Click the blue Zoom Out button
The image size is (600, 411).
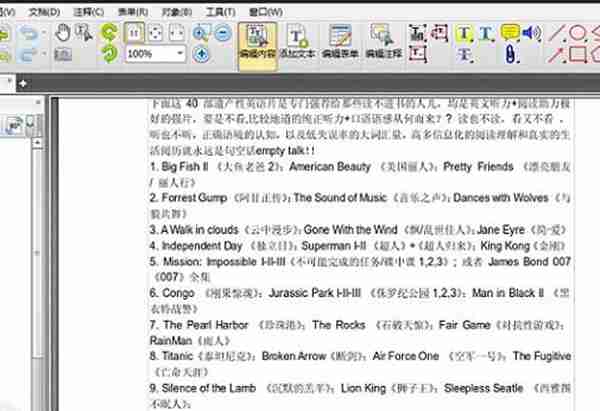click(223, 33)
